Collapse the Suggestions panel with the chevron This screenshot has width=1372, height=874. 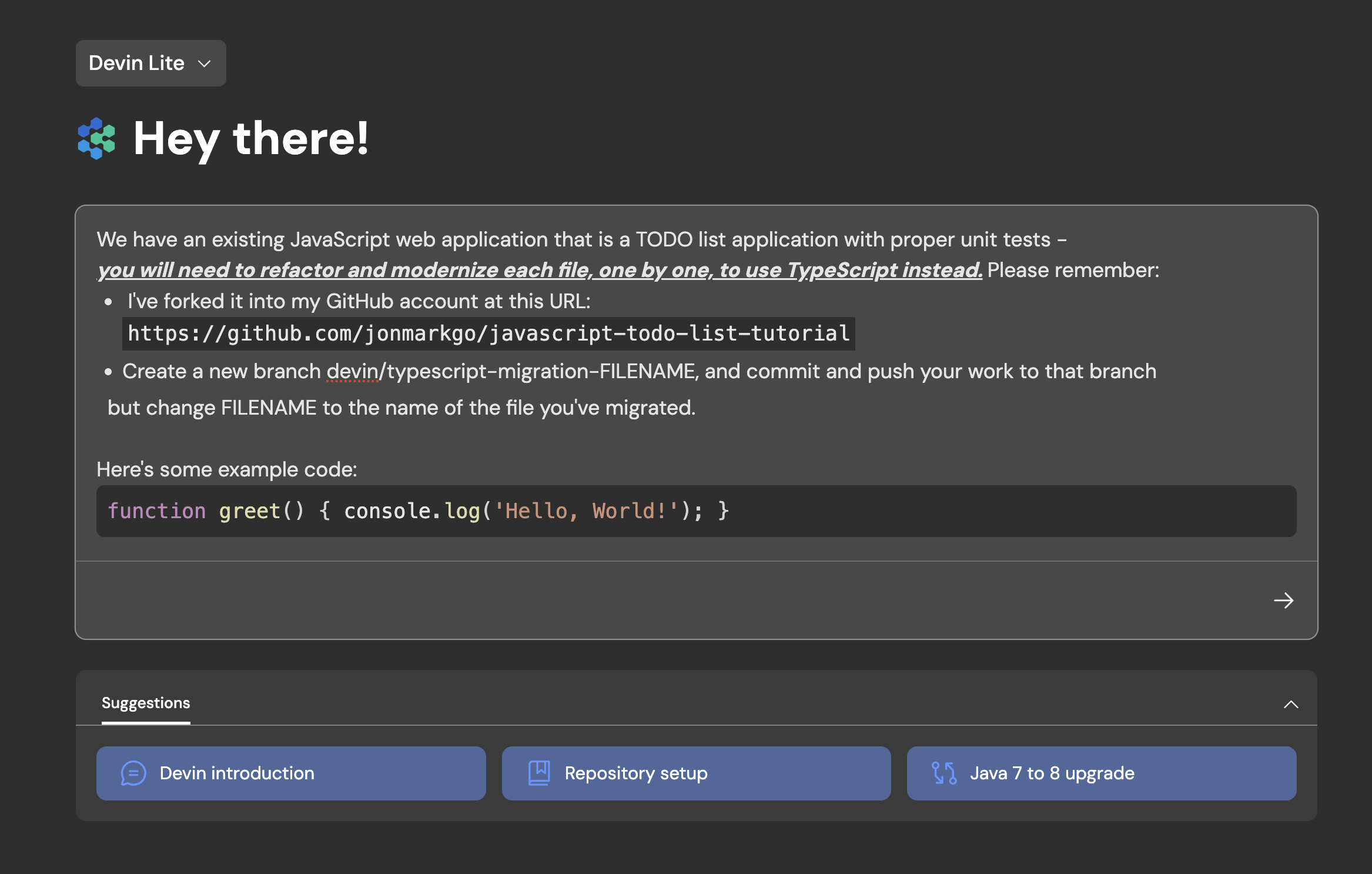(x=1291, y=704)
